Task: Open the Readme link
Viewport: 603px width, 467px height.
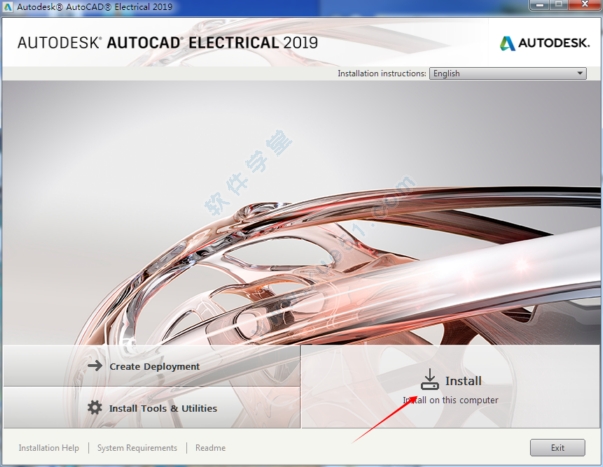Action: [x=210, y=448]
